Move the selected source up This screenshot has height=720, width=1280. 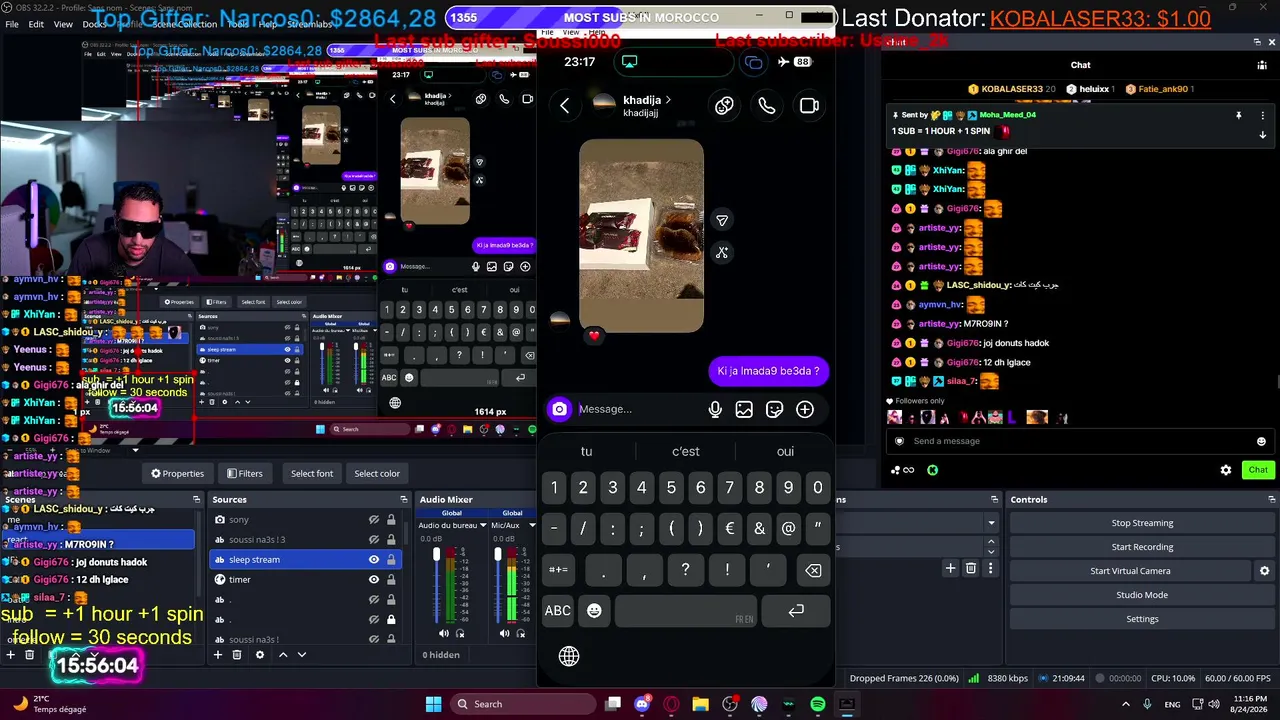coord(283,655)
